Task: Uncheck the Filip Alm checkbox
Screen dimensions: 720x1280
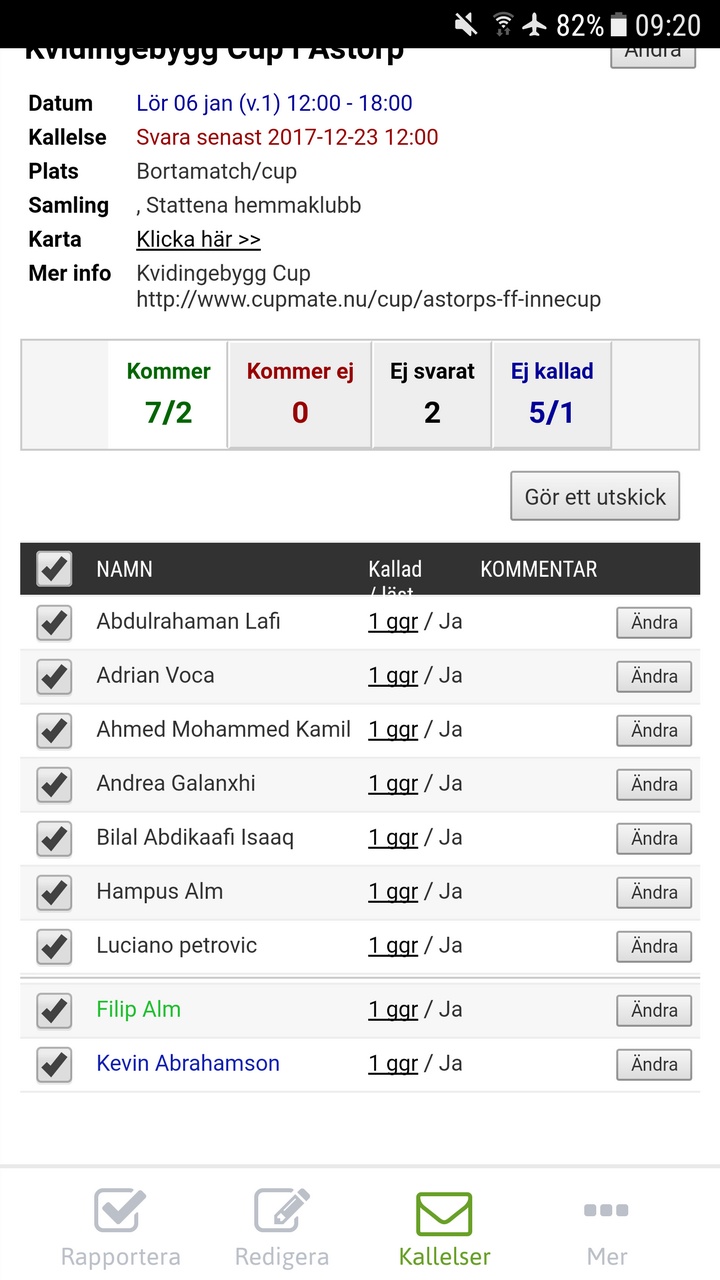Action: (x=54, y=1010)
